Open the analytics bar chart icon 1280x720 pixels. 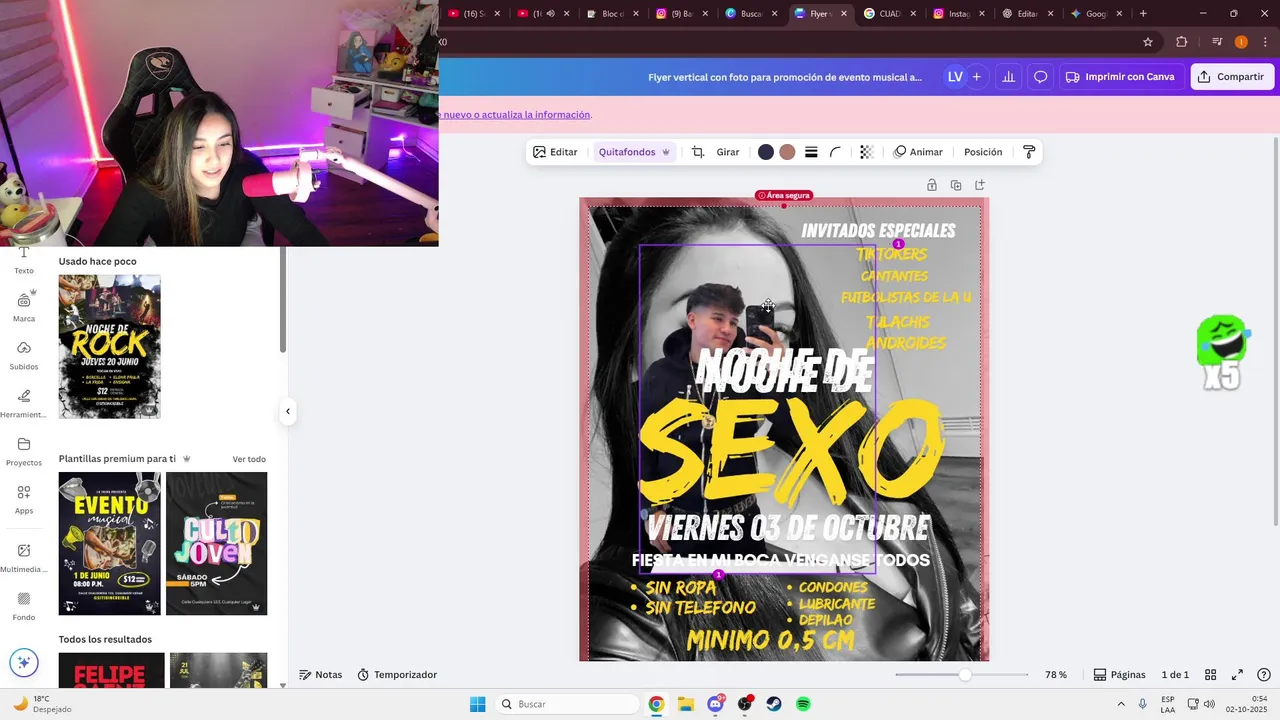tap(1008, 77)
